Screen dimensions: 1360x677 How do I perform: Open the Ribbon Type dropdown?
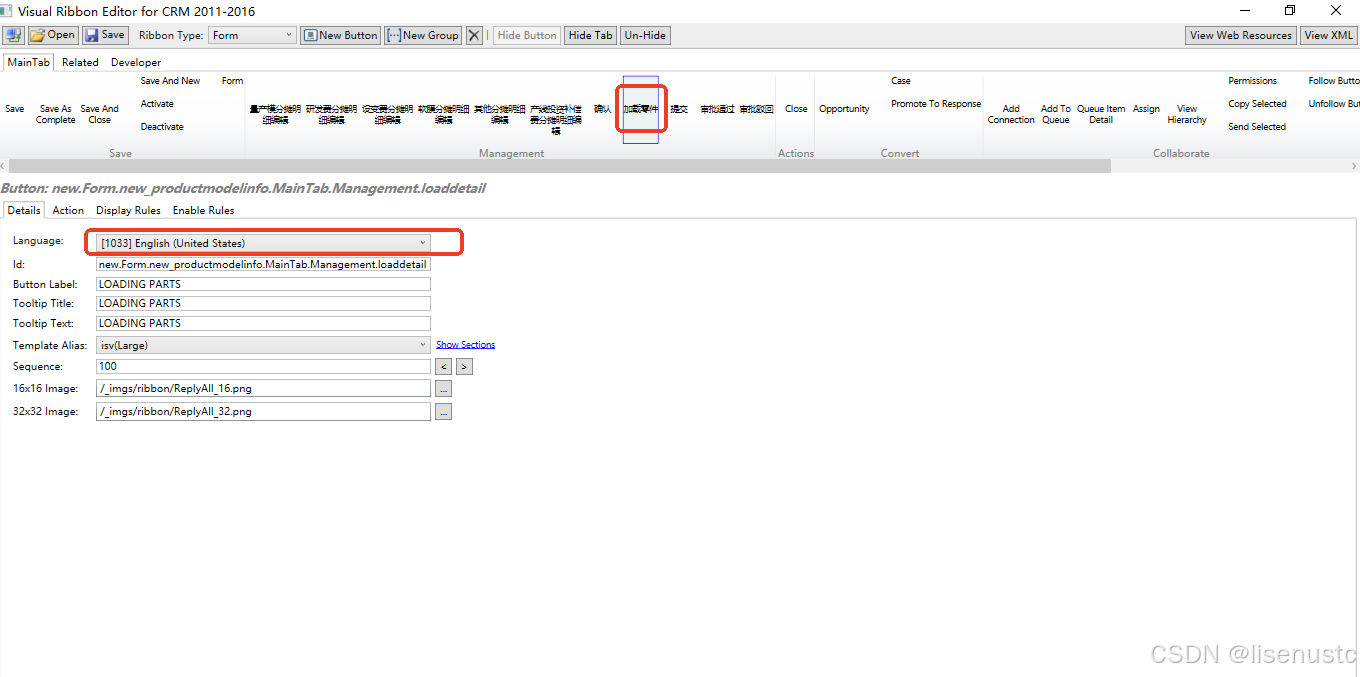point(289,35)
